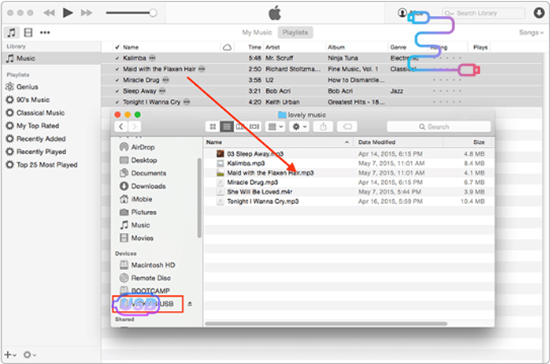Click the Finder edit tags button
The width and height of the screenshot is (550, 364).
click(347, 127)
